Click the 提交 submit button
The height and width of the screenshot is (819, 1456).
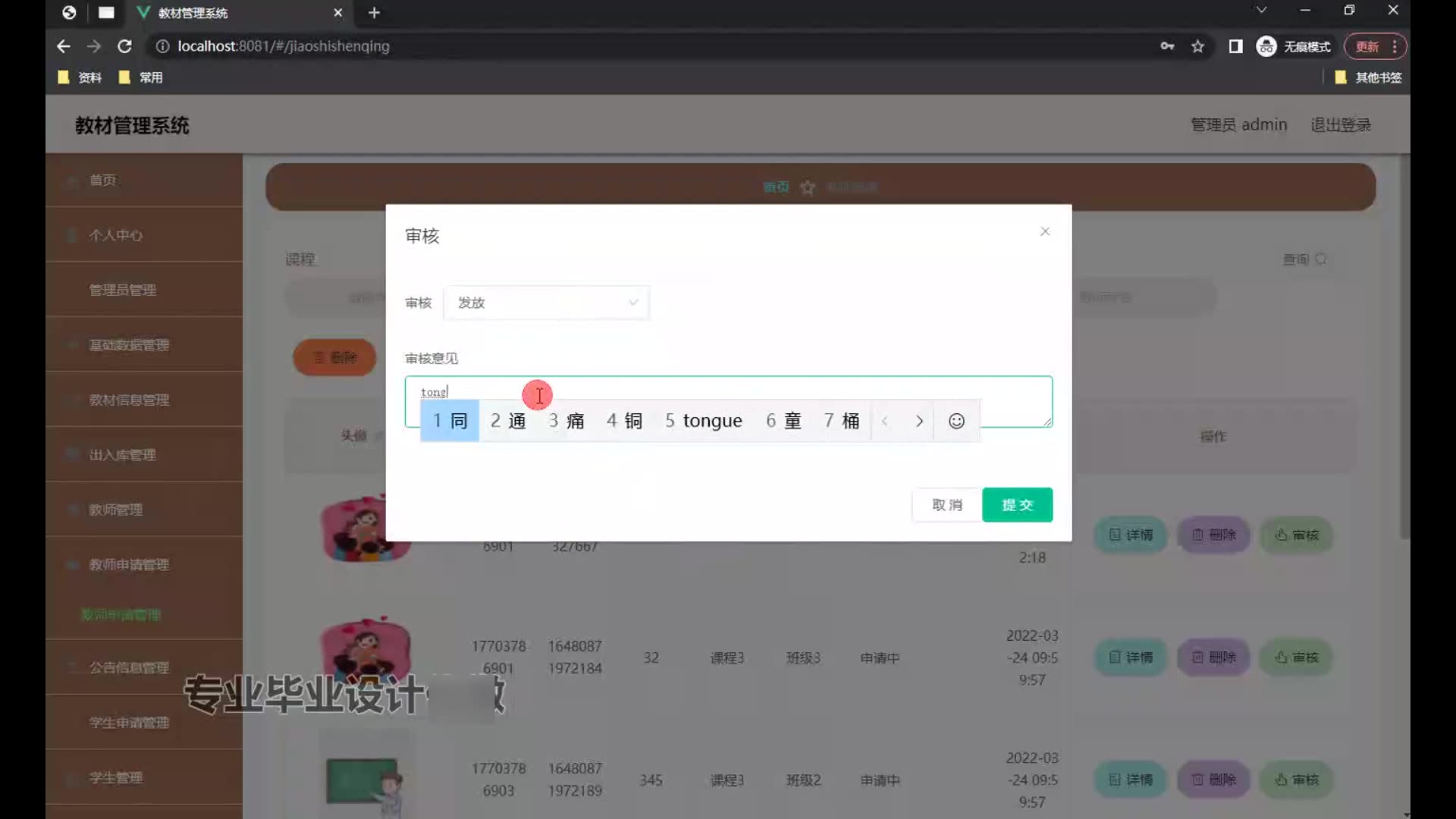click(1017, 505)
